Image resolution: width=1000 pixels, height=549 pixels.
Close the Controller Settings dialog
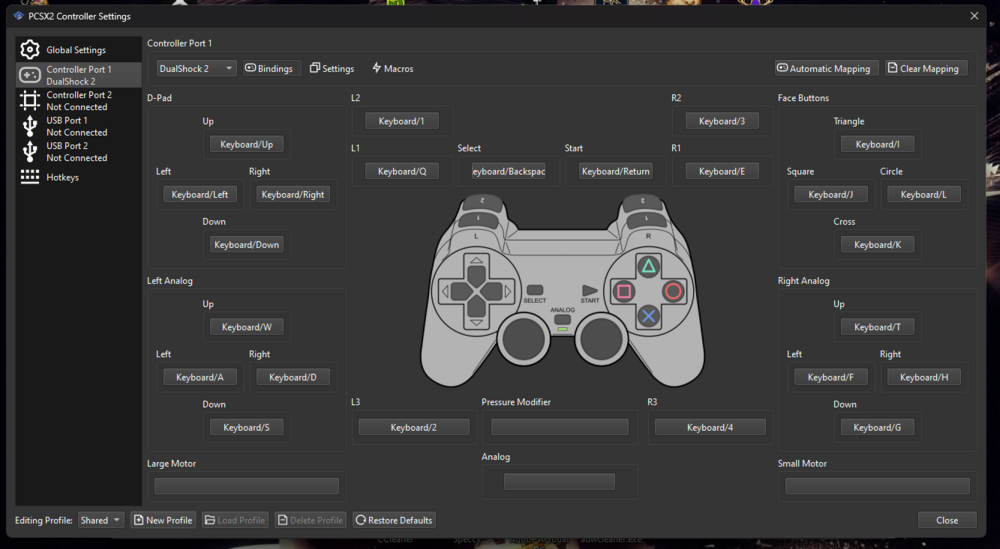click(x=946, y=520)
